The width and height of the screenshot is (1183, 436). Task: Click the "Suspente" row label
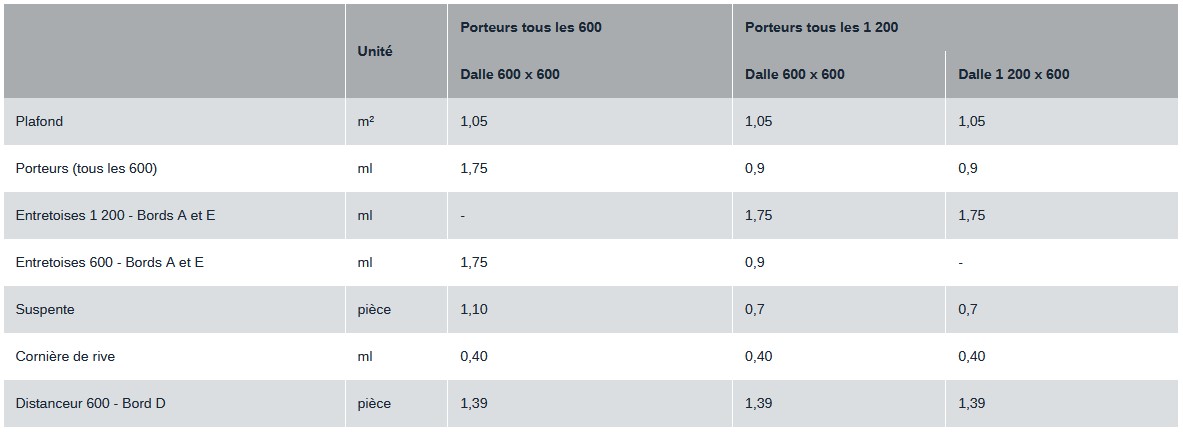pyautogui.click(x=45, y=309)
